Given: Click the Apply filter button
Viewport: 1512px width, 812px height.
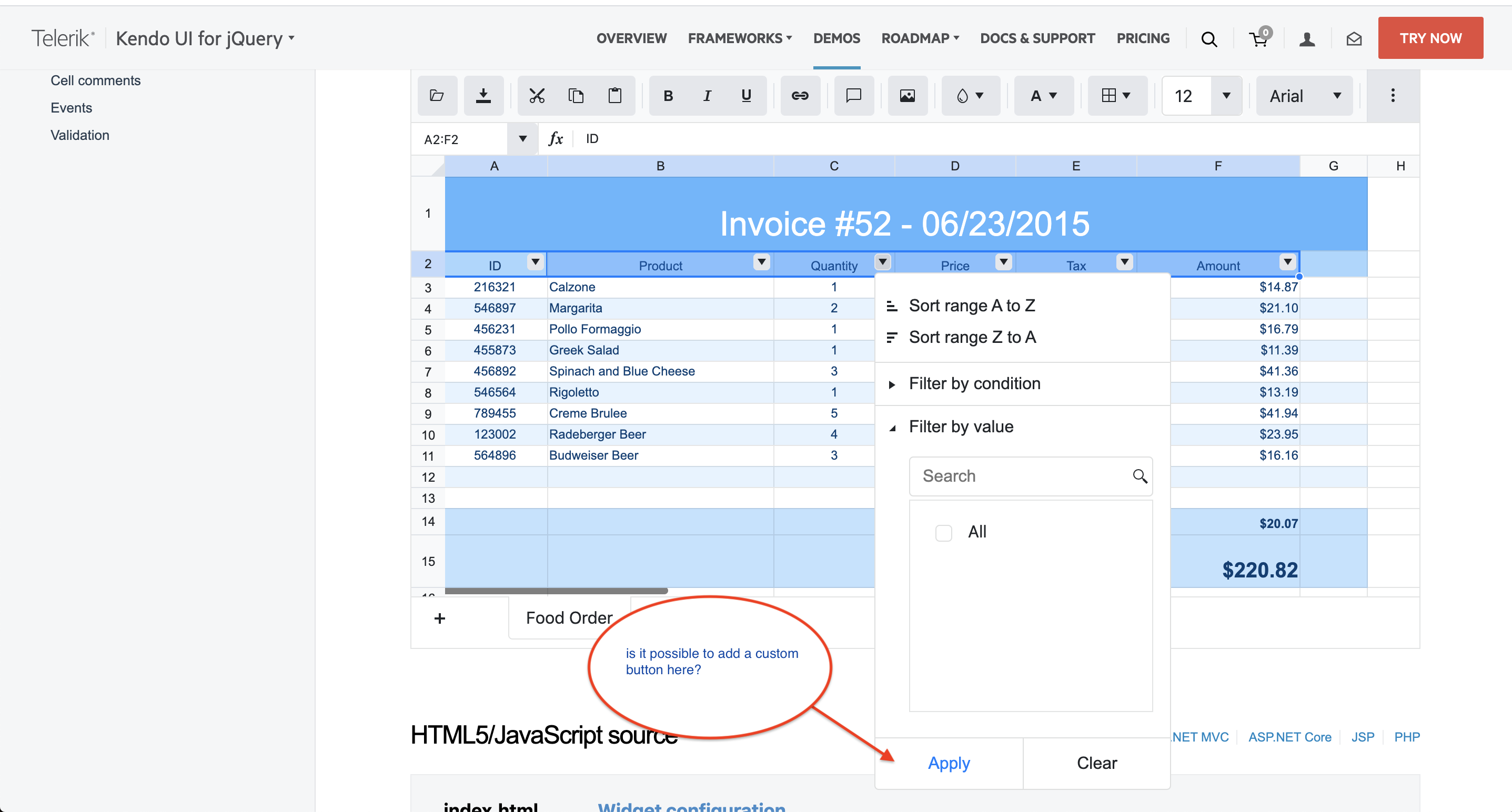Looking at the screenshot, I should pyautogui.click(x=949, y=763).
